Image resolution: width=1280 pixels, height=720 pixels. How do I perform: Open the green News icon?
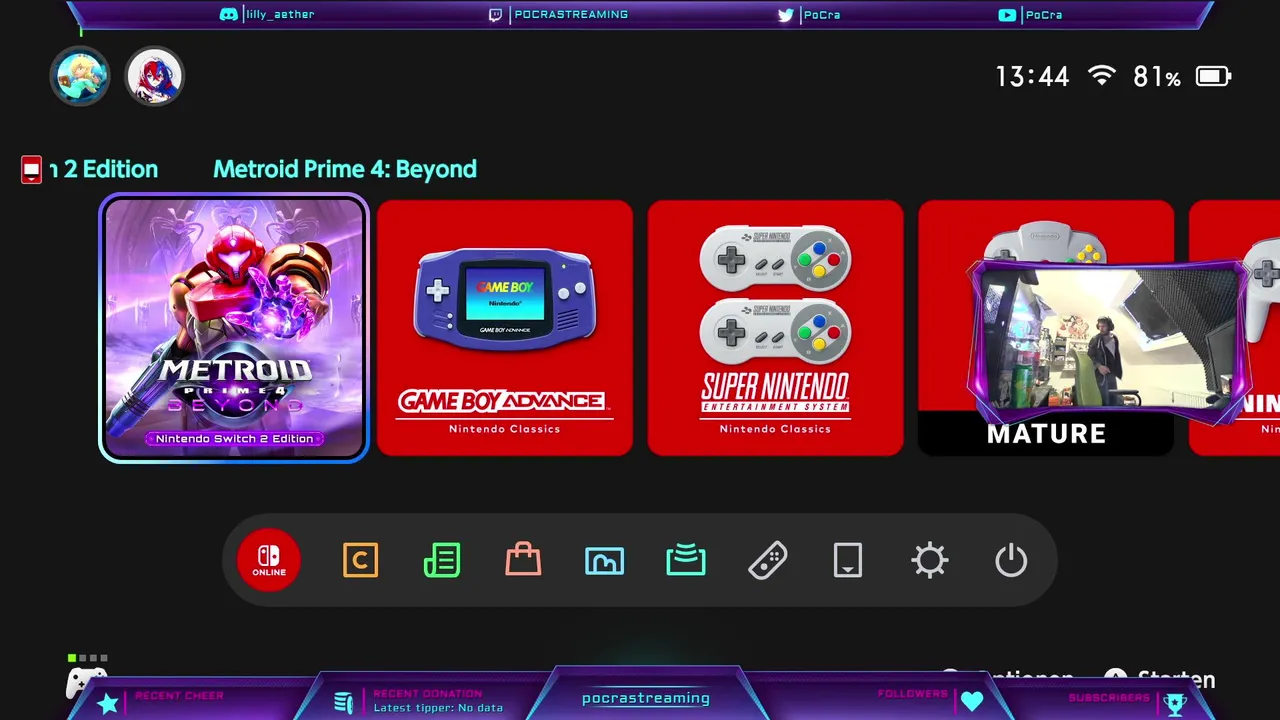click(x=442, y=560)
